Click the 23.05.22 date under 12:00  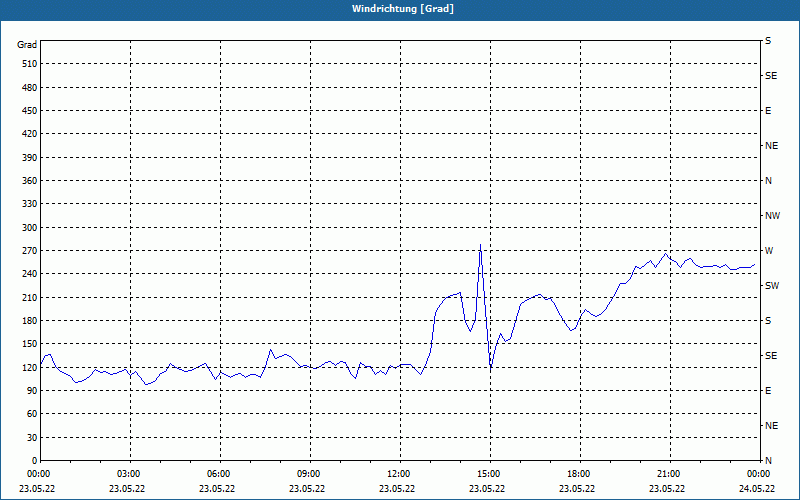point(397,488)
